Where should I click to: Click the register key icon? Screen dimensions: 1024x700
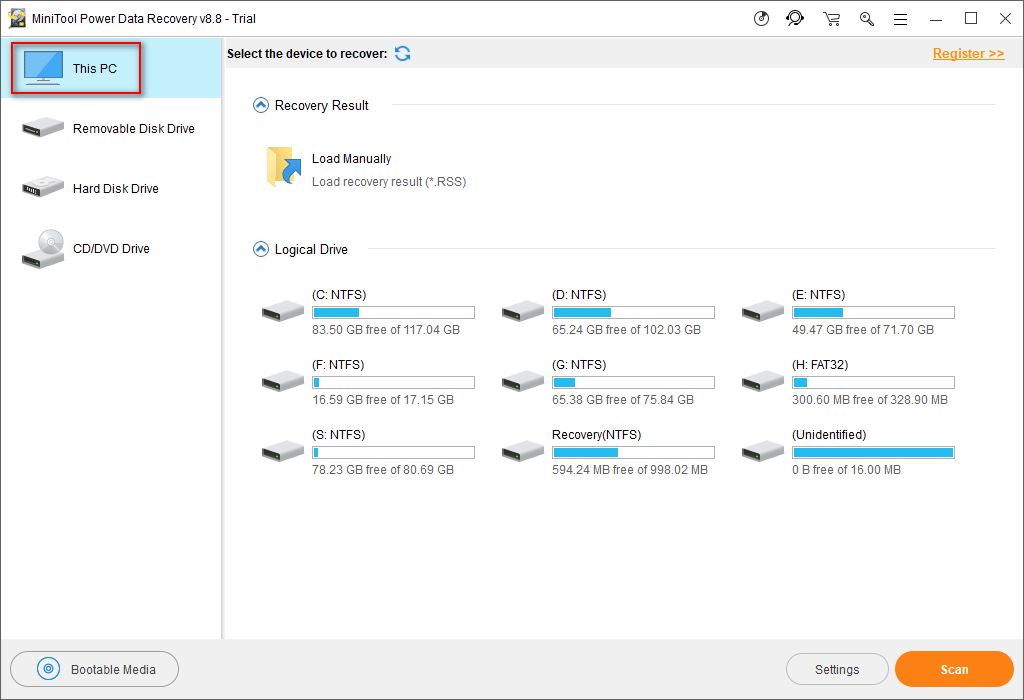click(x=867, y=19)
